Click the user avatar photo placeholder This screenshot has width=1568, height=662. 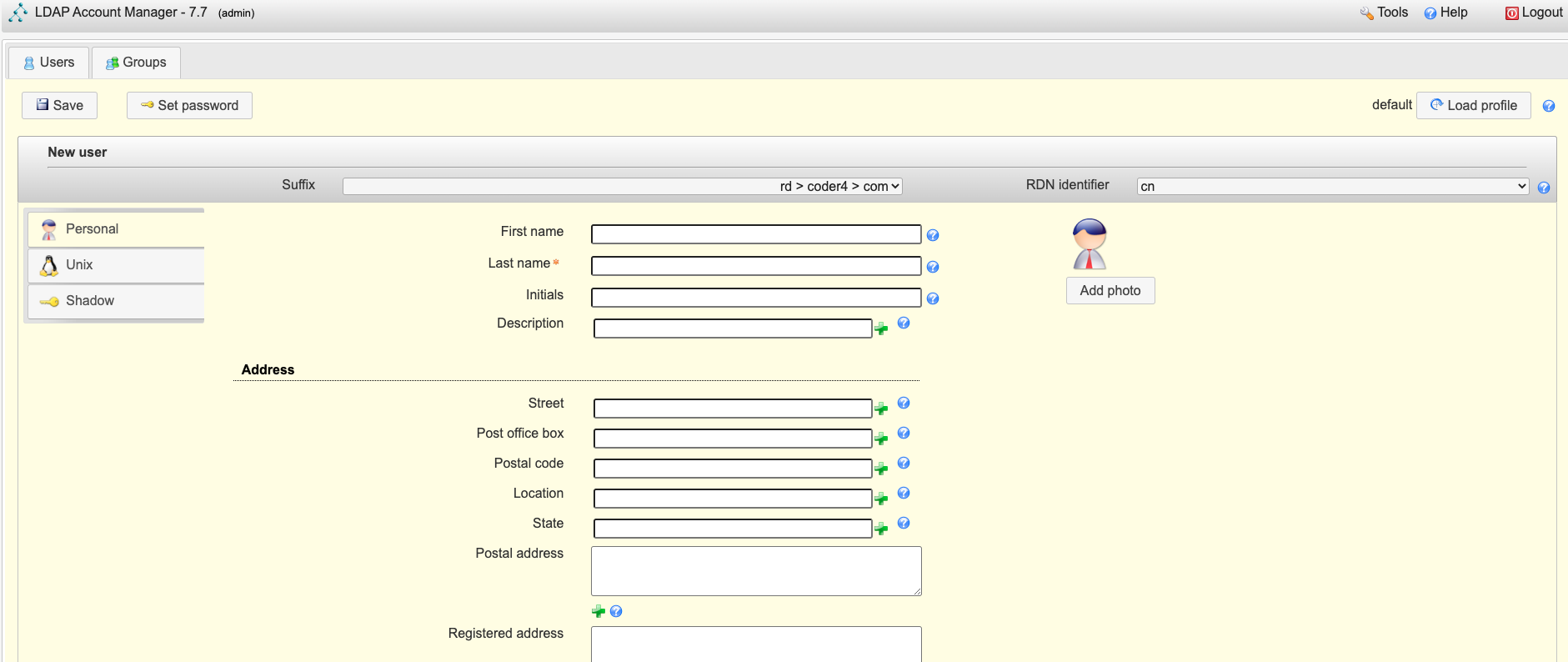[1090, 244]
